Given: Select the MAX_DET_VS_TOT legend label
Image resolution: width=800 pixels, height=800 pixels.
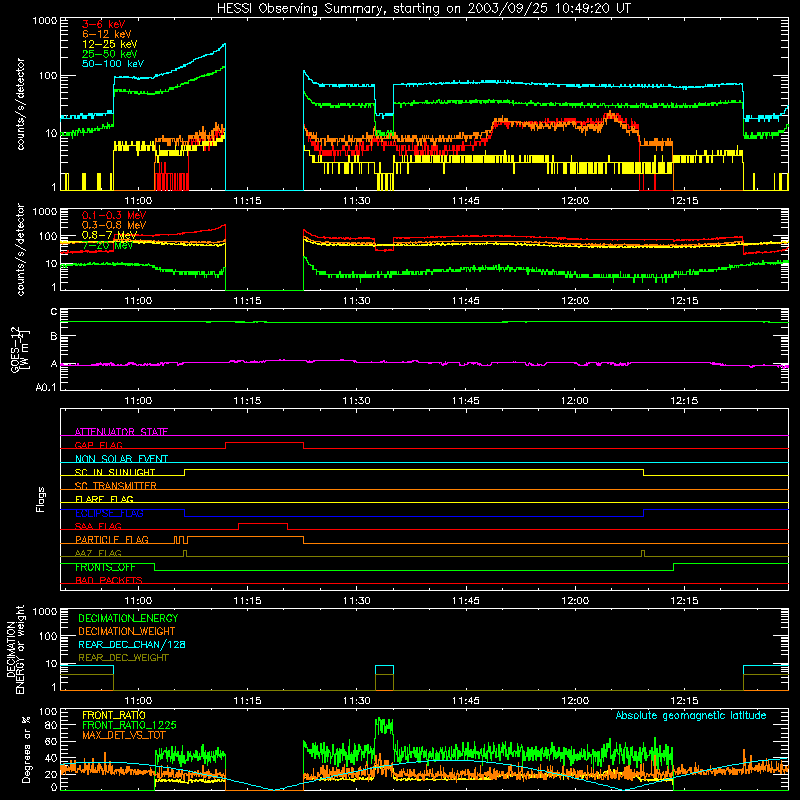Looking at the screenshot, I should pos(123,735).
